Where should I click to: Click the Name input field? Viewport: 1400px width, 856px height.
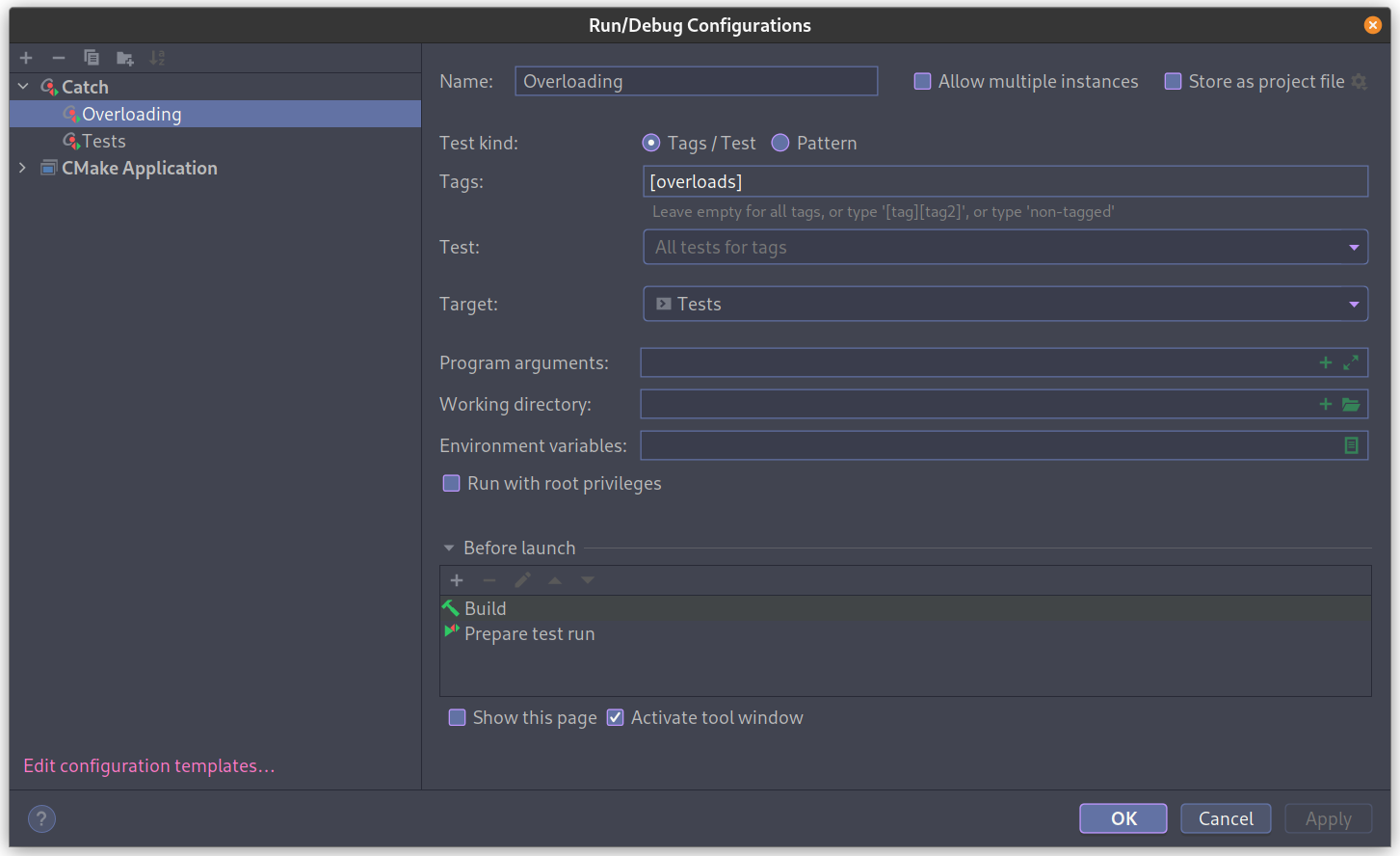pyautogui.click(x=696, y=81)
